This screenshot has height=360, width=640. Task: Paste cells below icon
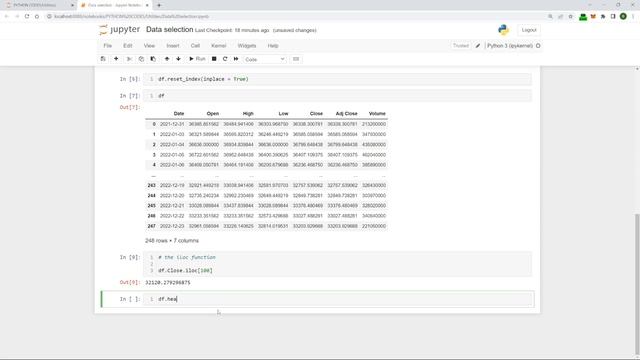pos(153,59)
